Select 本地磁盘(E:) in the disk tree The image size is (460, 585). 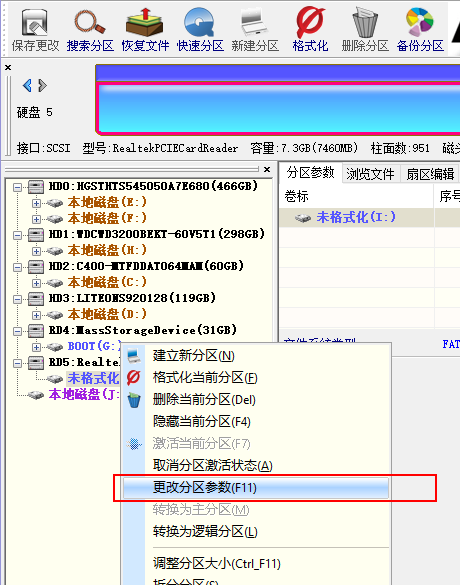107,202
